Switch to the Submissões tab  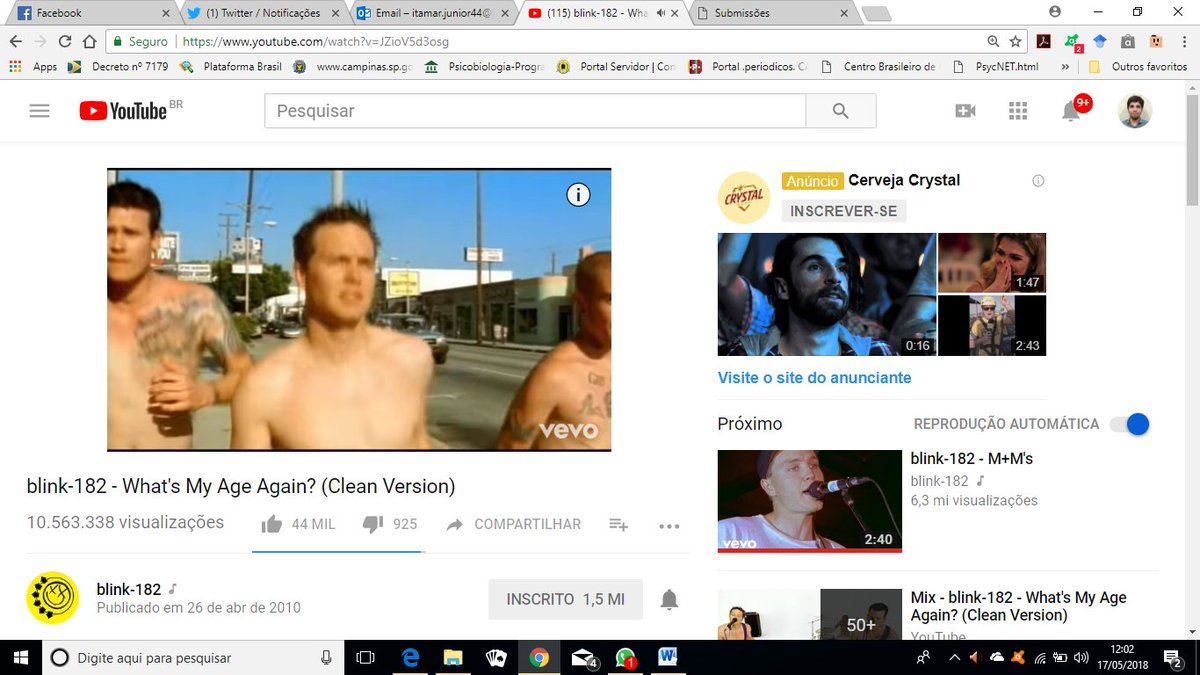click(x=776, y=13)
